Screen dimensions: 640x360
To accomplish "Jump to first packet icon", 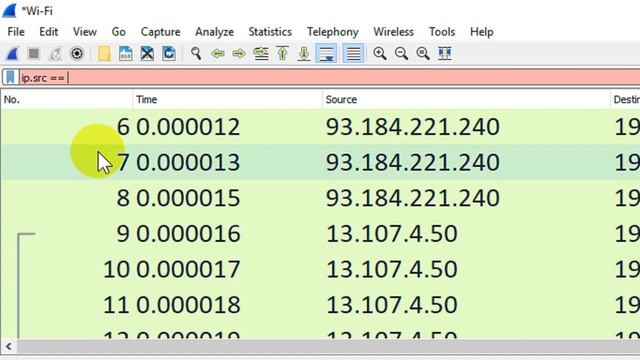I will [282, 53].
